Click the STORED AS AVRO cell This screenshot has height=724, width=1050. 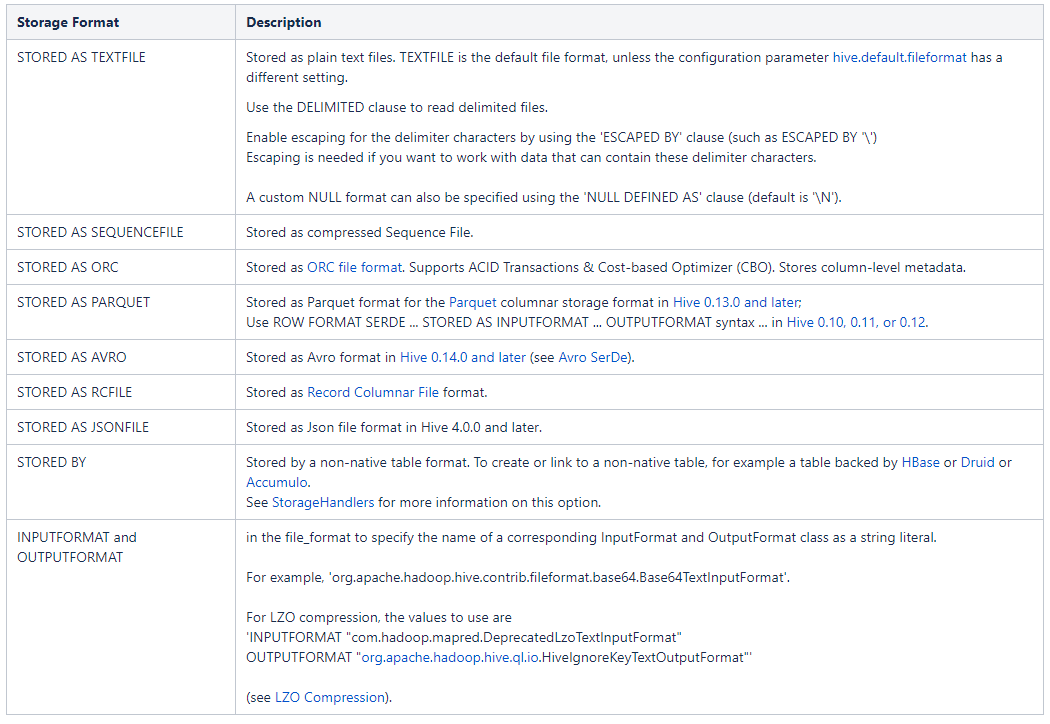point(121,357)
